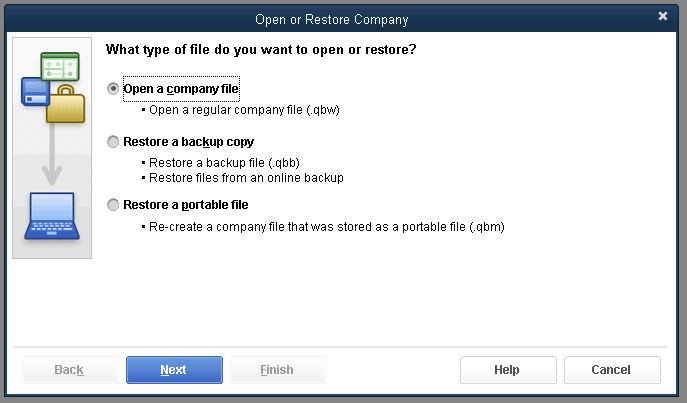Click the 'Restore a portable file' label text
This screenshot has width=687, height=403.
pyautogui.click(x=186, y=205)
